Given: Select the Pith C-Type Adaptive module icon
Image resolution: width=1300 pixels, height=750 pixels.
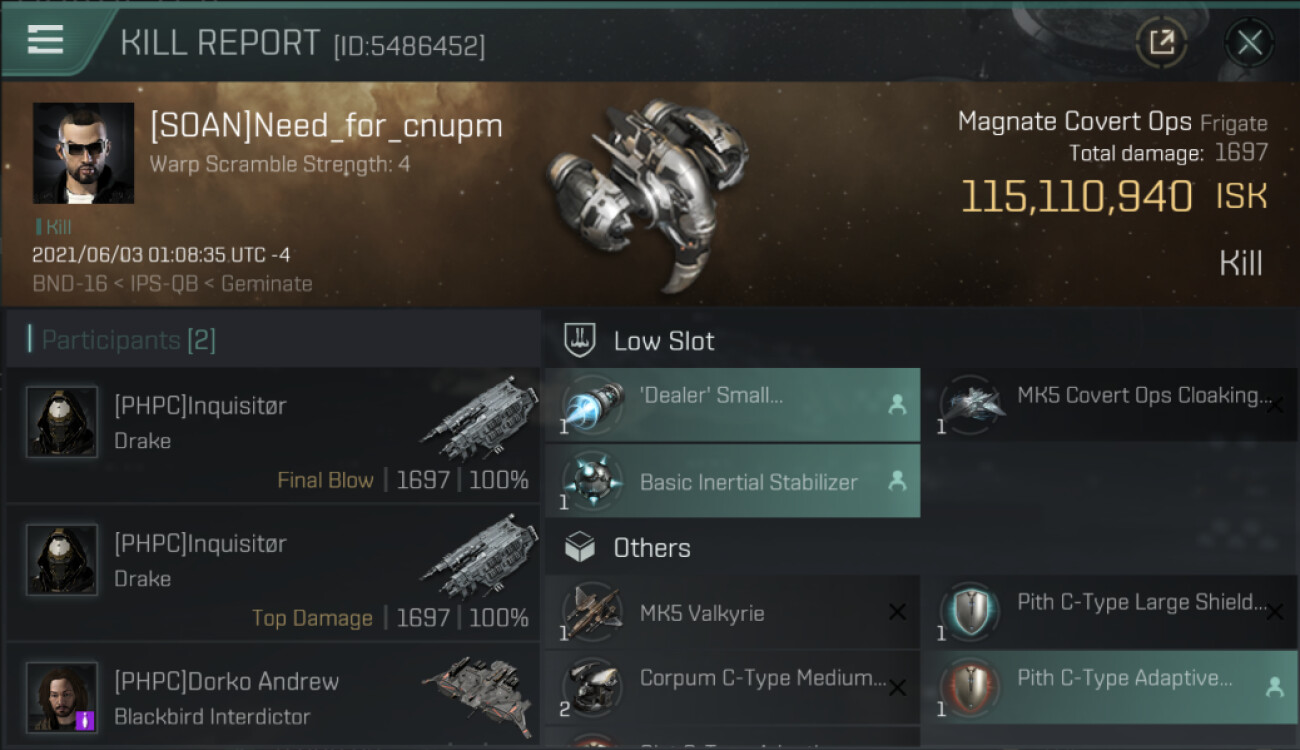Looking at the screenshot, I should tap(970, 687).
